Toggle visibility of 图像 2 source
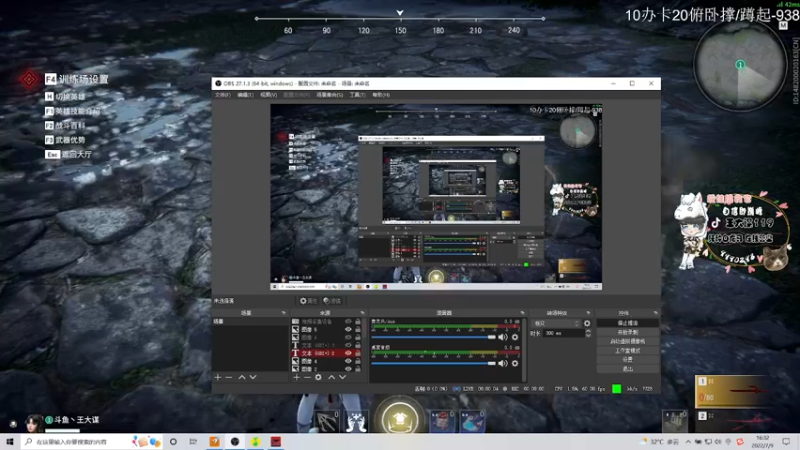The height and width of the screenshot is (450, 800). point(348,368)
